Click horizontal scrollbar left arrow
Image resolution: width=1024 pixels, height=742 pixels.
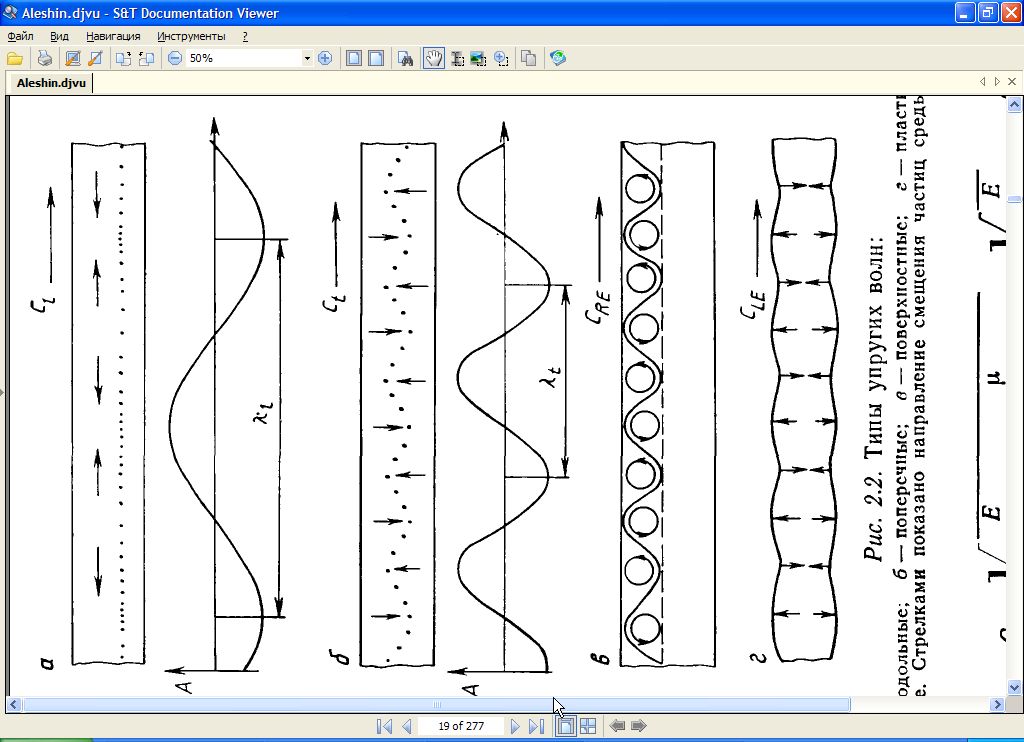[x=13, y=704]
